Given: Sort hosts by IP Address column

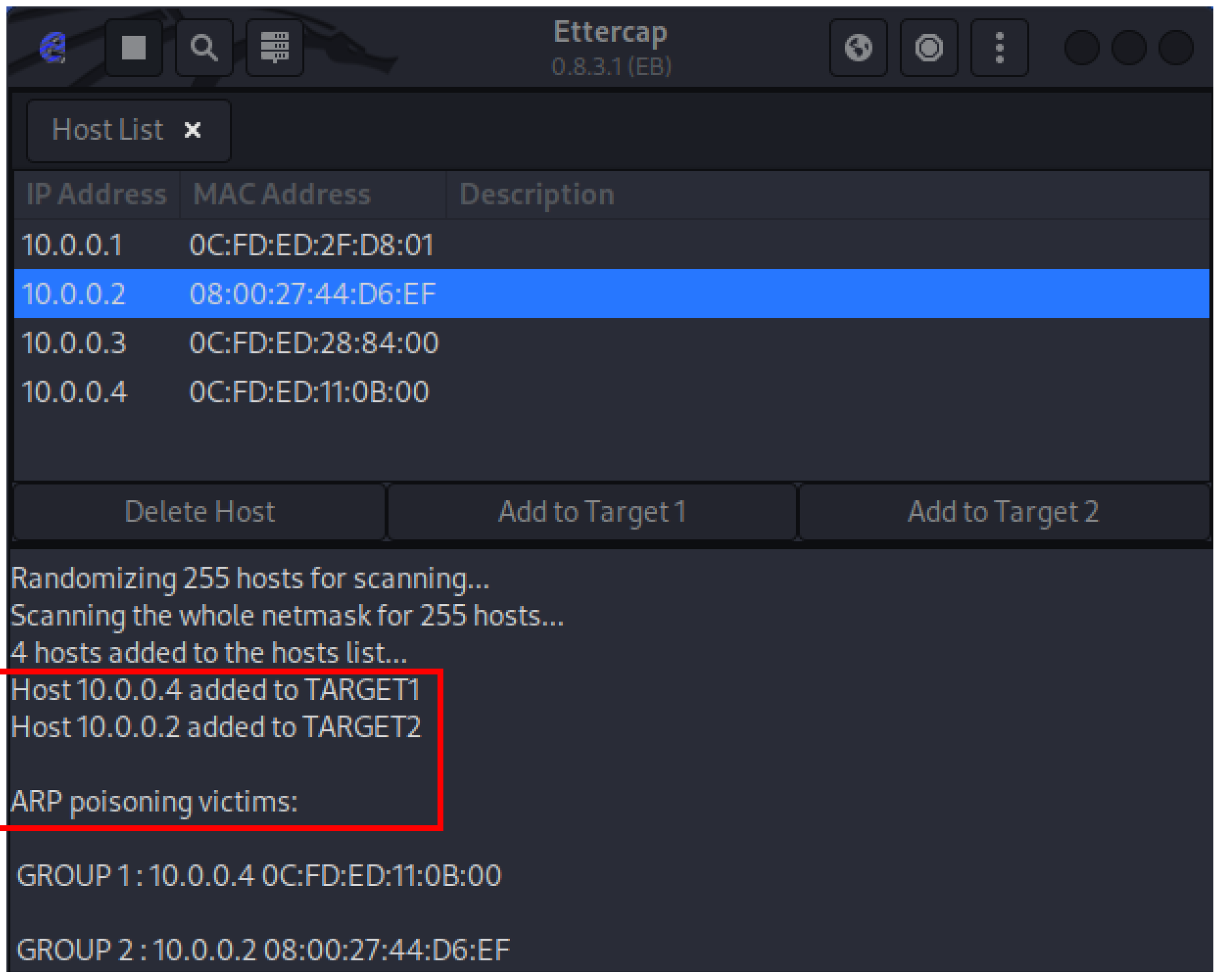Looking at the screenshot, I should click(x=96, y=195).
